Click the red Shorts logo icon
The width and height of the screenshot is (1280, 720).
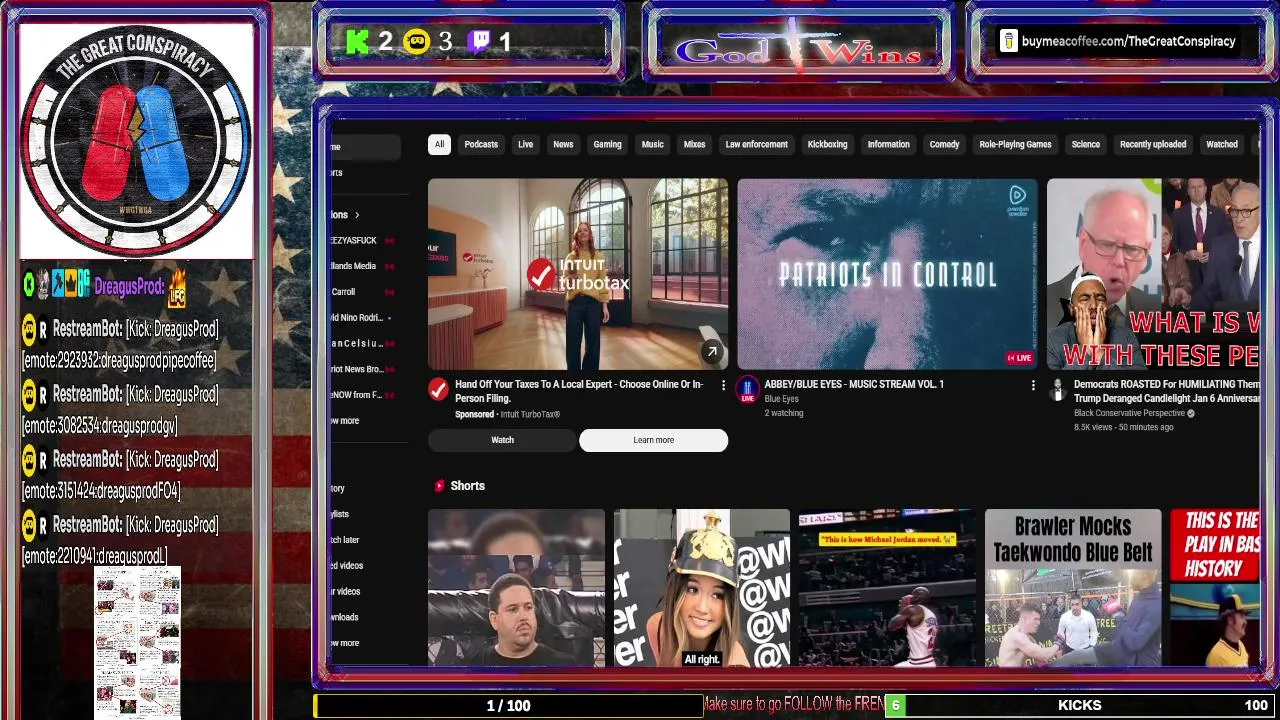(439, 486)
